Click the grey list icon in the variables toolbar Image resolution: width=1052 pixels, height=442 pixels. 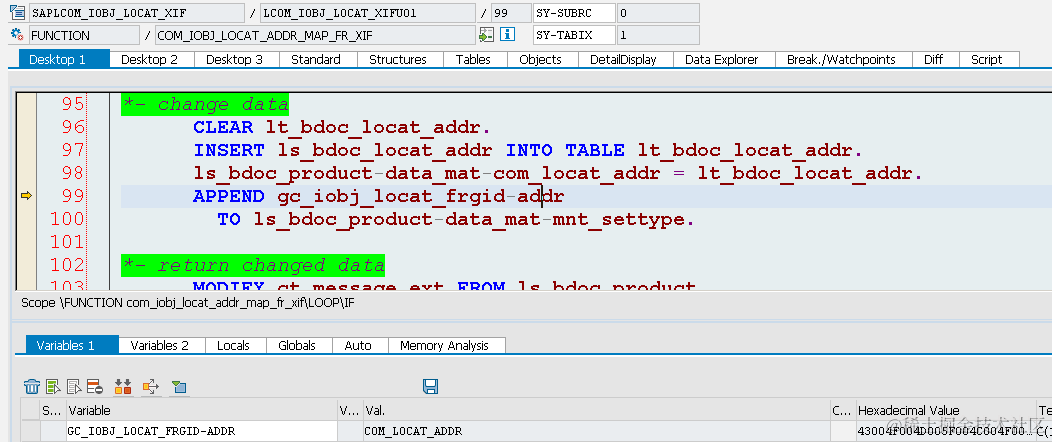74,386
